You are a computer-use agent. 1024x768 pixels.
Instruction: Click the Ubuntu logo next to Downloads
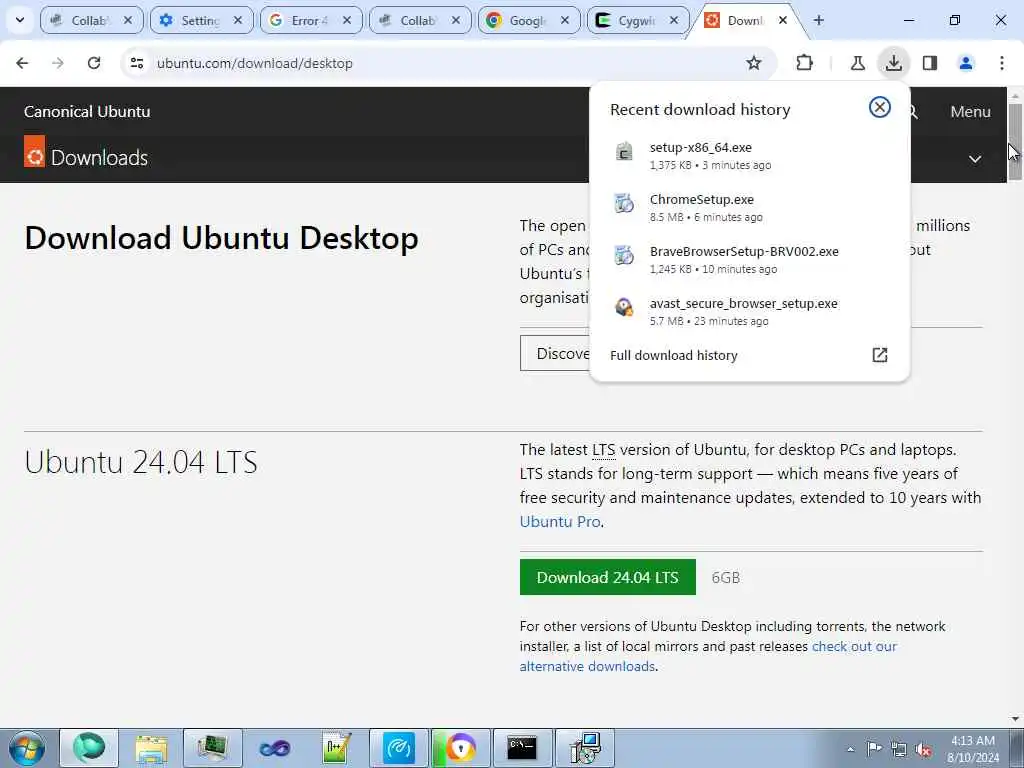pyautogui.click(x=35, y=152)
